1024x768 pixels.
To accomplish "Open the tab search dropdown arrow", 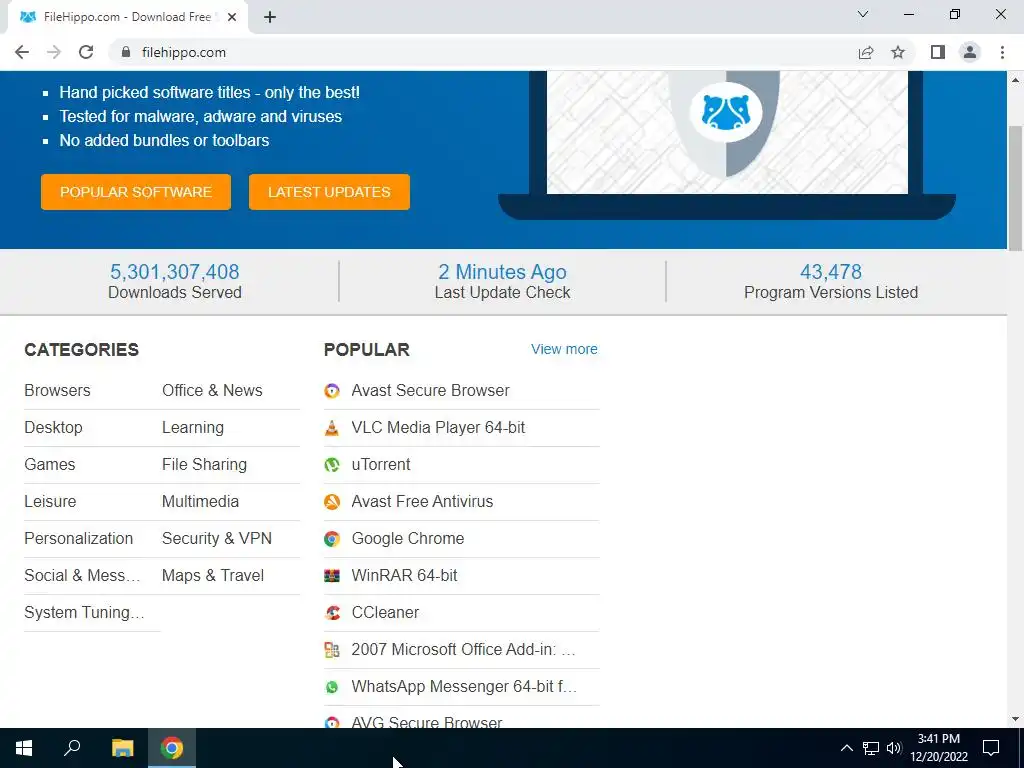I will [x=863, y=14].
